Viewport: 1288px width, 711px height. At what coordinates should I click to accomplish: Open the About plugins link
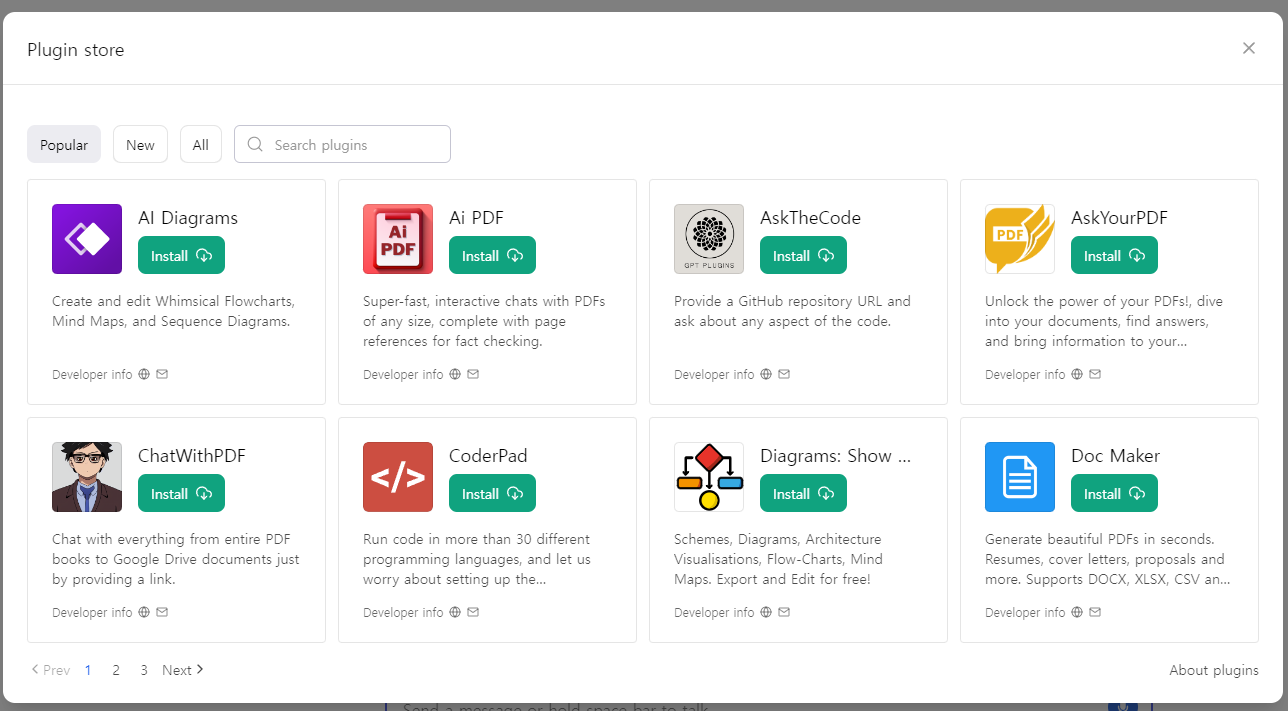point(1214,670)
